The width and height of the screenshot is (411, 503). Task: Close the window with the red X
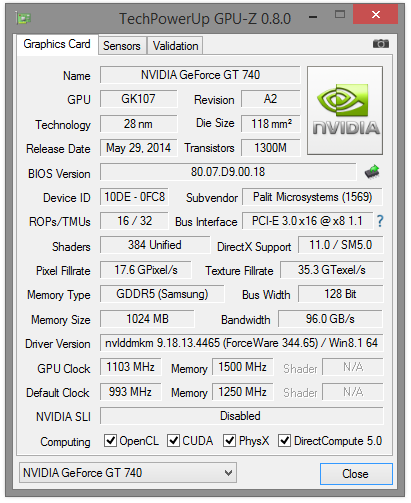point(376,15)
